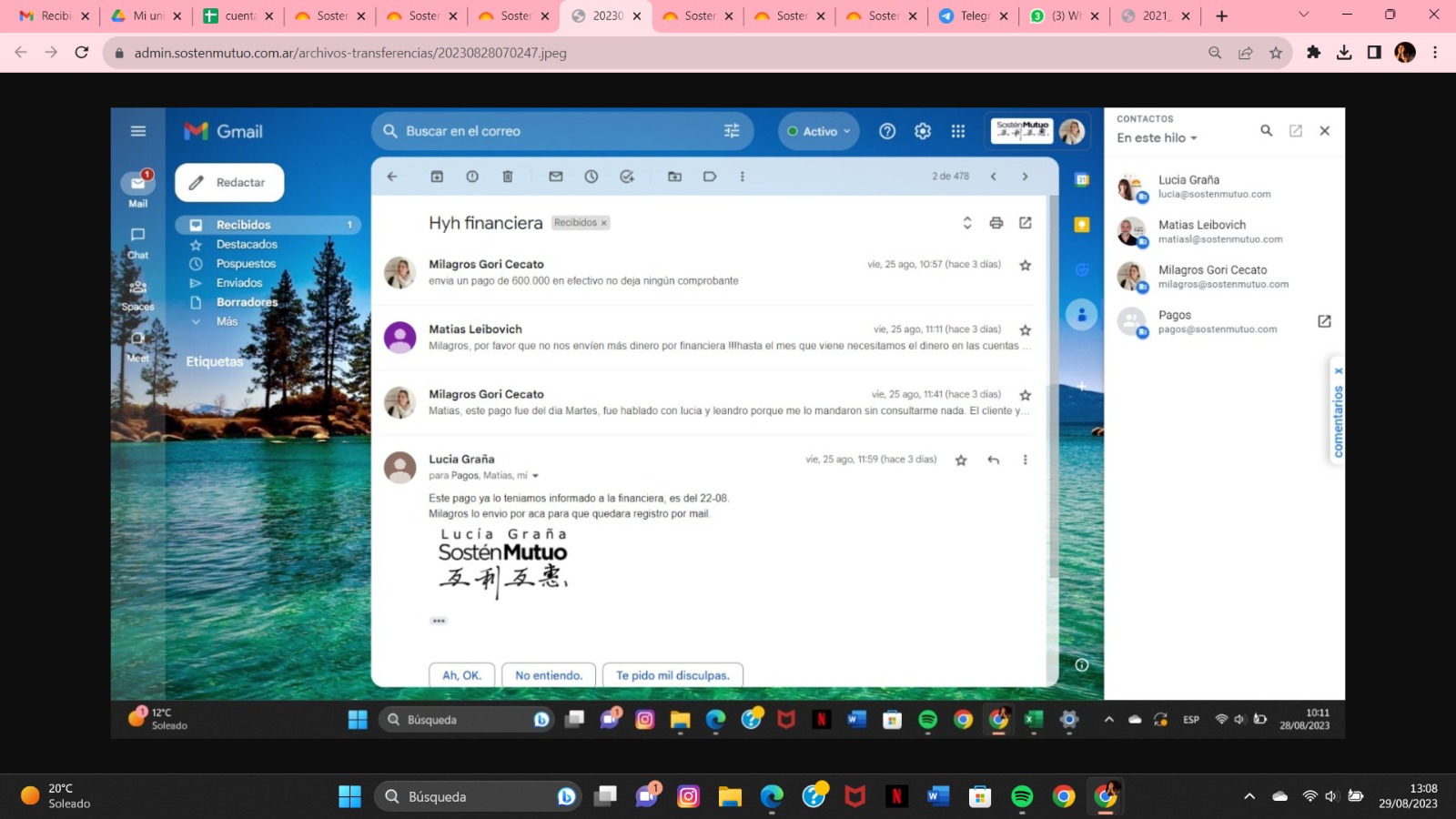The image size is (1456, 819).
Task: Star Matias Leibovich's message
Action: coord(1026,330)
